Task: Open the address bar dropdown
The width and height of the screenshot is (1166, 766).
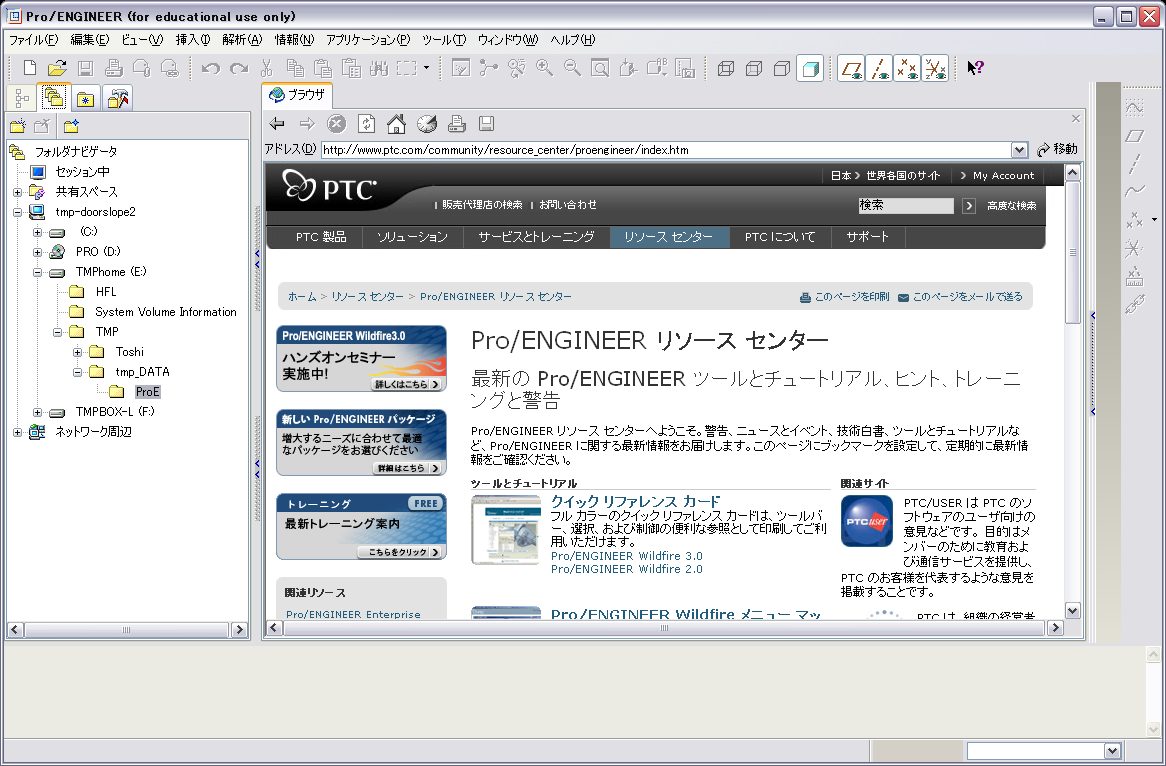Action: click(x=1020, y=149)
